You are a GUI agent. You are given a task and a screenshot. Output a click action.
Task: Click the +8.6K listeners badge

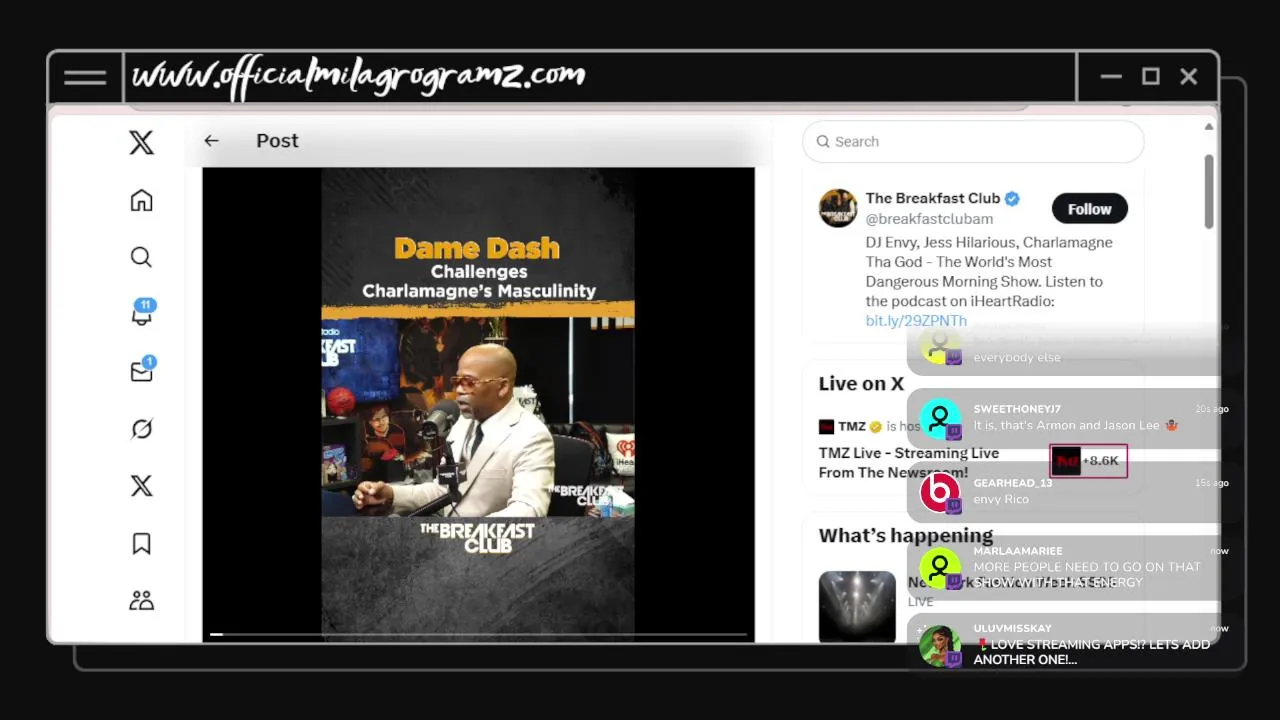1088,461
